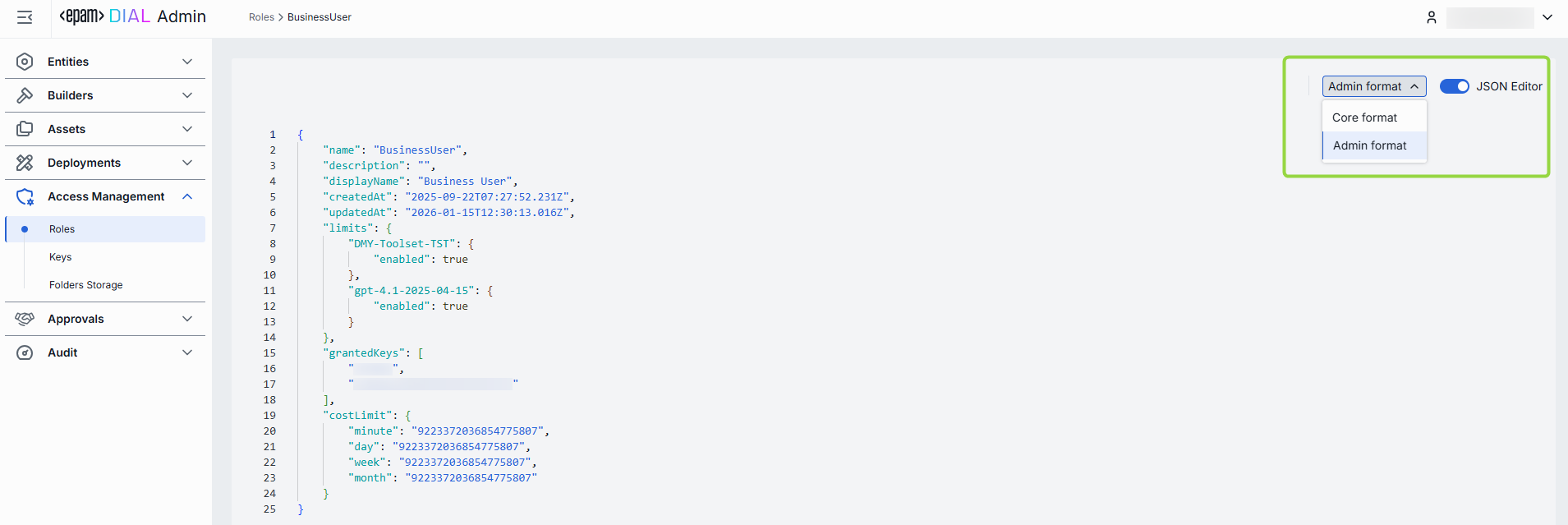Click the Assets stacked files icon
1568x525 pixels.
click(x=25, y=129)
